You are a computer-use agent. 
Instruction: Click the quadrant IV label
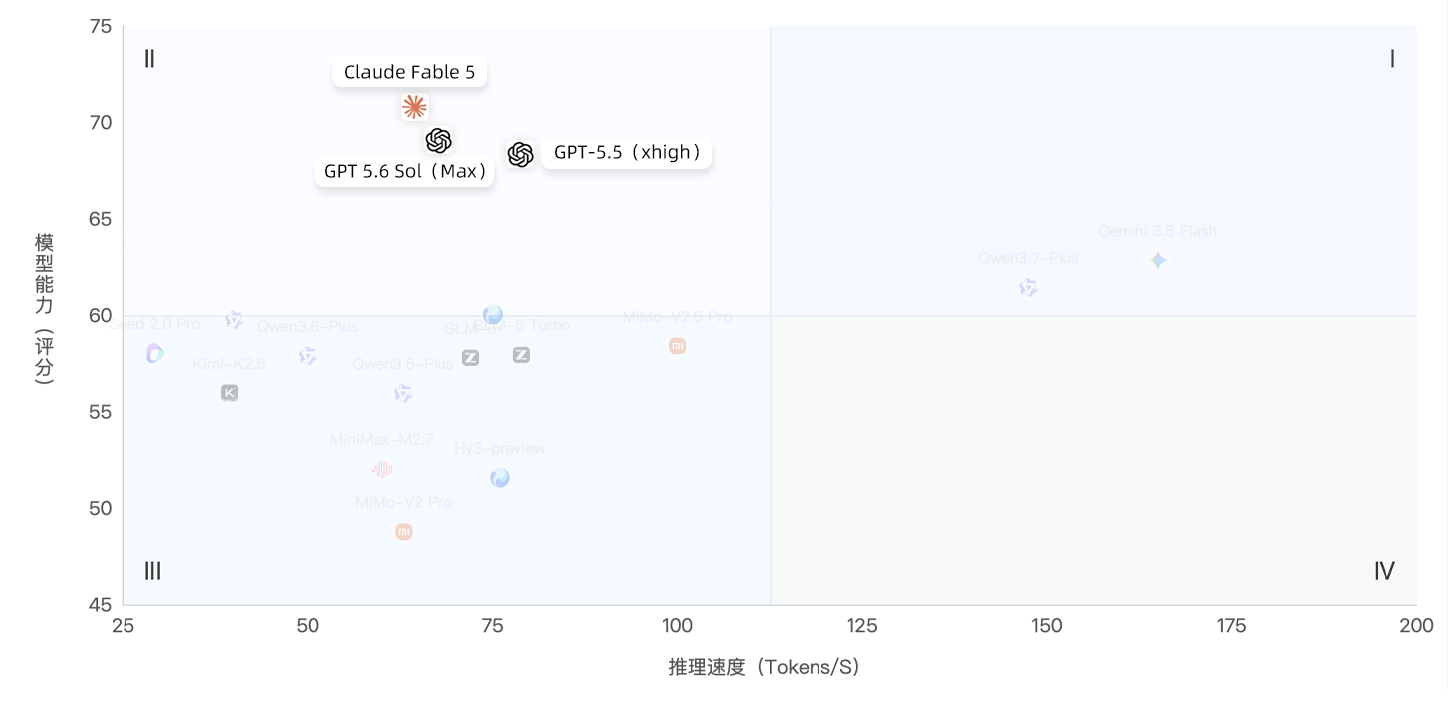1384,571
